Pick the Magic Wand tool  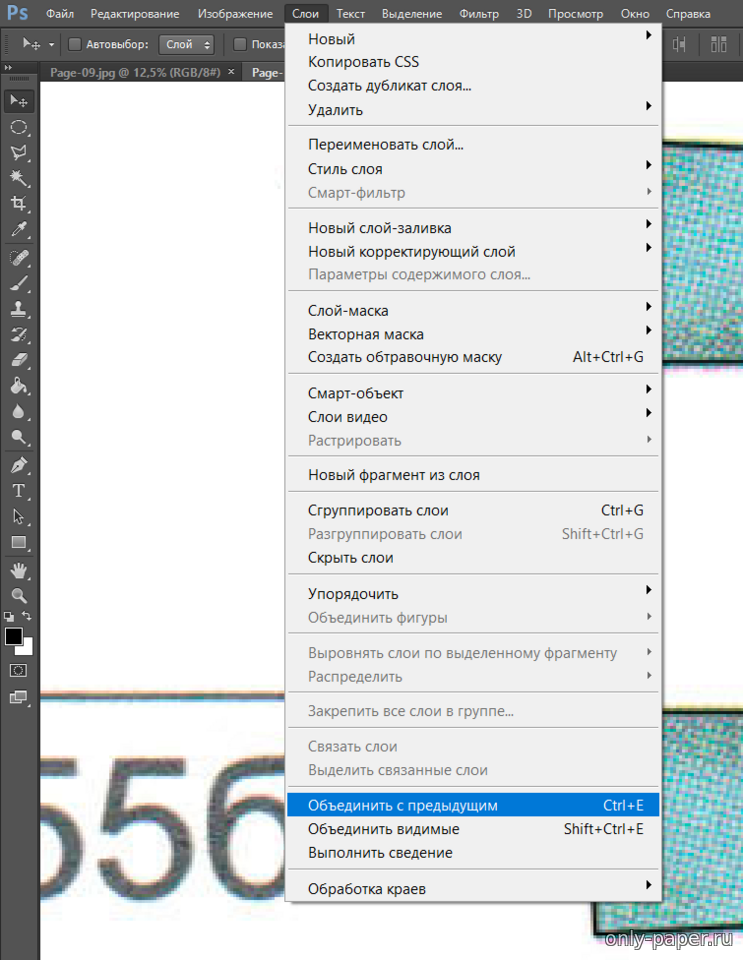pyautogui.click(x=19, y=178)
